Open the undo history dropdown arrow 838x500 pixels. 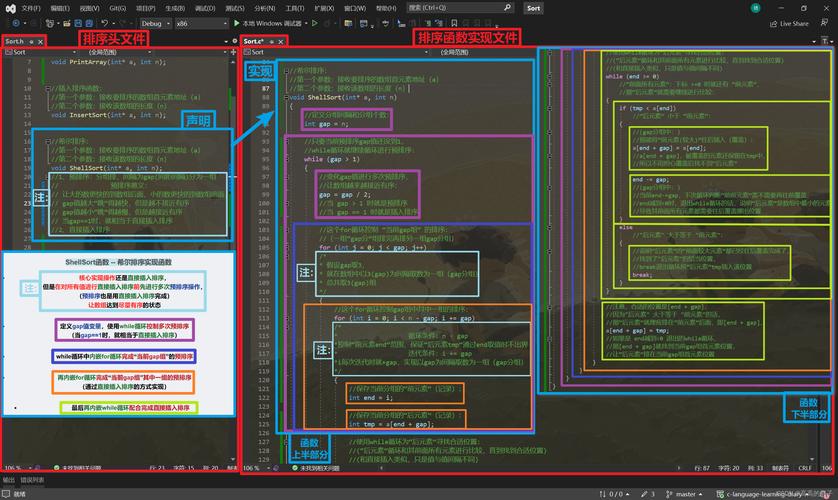[x=113, y=24]
